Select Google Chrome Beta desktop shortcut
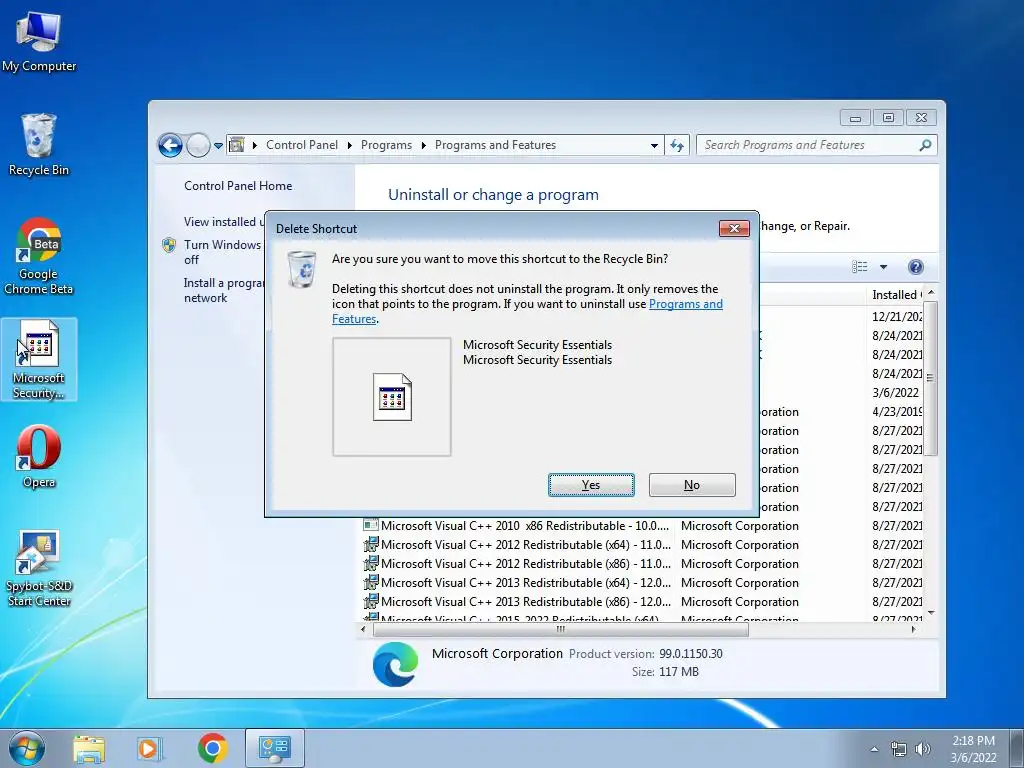The image size is (1024, 768). [x=39, y=256]
